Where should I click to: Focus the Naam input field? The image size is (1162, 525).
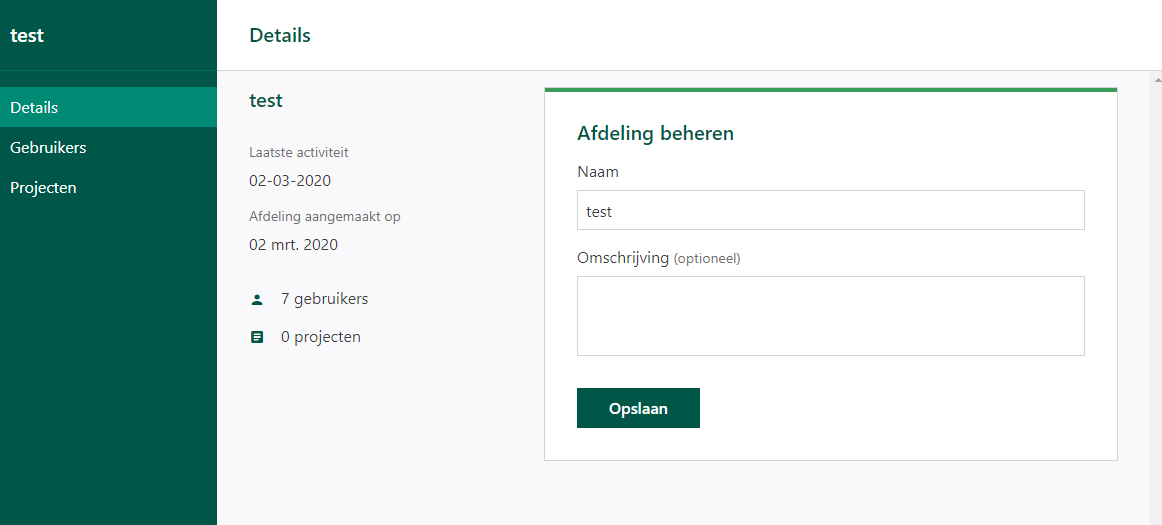click(831, 210)
